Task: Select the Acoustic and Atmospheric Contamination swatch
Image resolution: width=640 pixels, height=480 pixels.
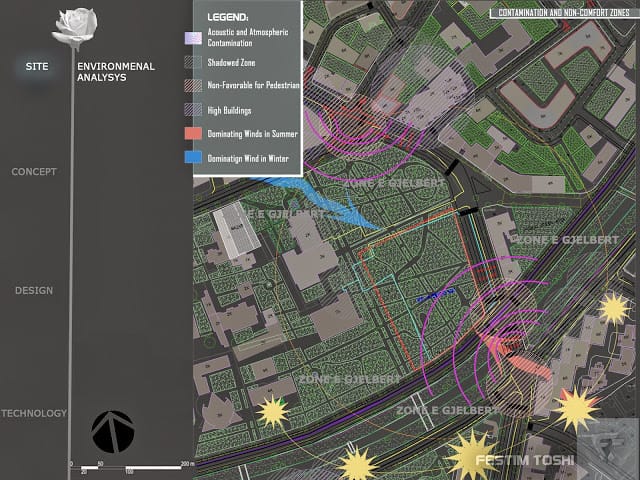Action: coord(193,38)
